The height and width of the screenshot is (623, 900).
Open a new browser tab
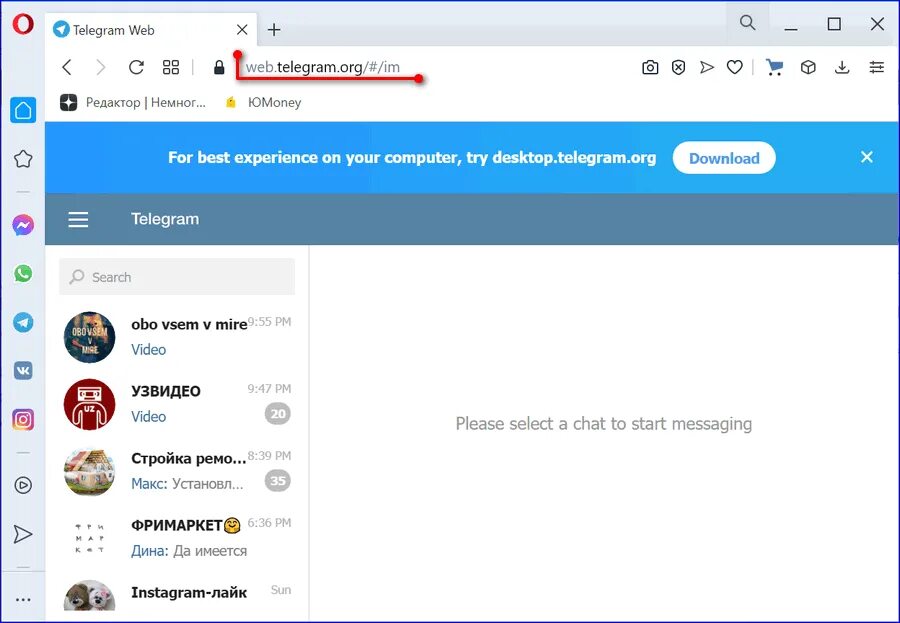pyautogui.click(x=274, y=30)
